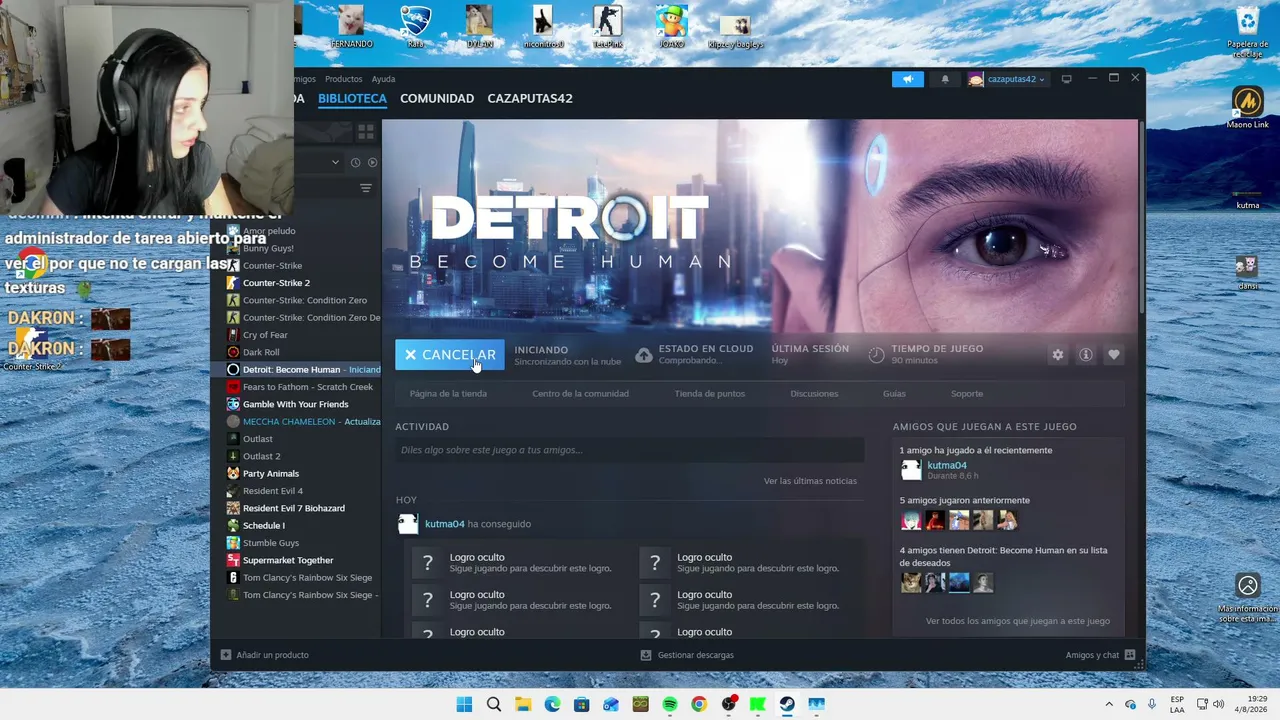Open Windows taskbar search

(x=494, y=704)
